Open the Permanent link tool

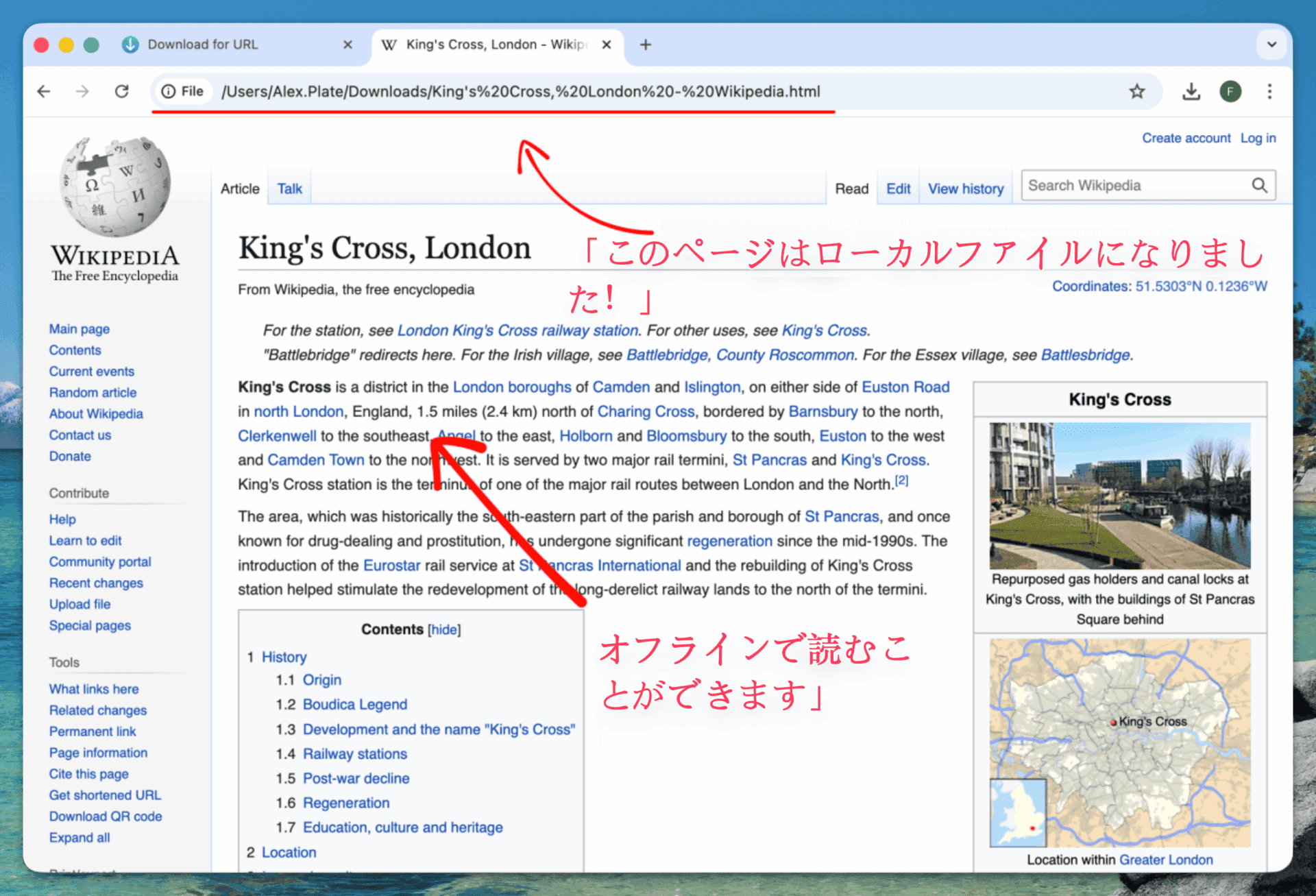point(93,731)
